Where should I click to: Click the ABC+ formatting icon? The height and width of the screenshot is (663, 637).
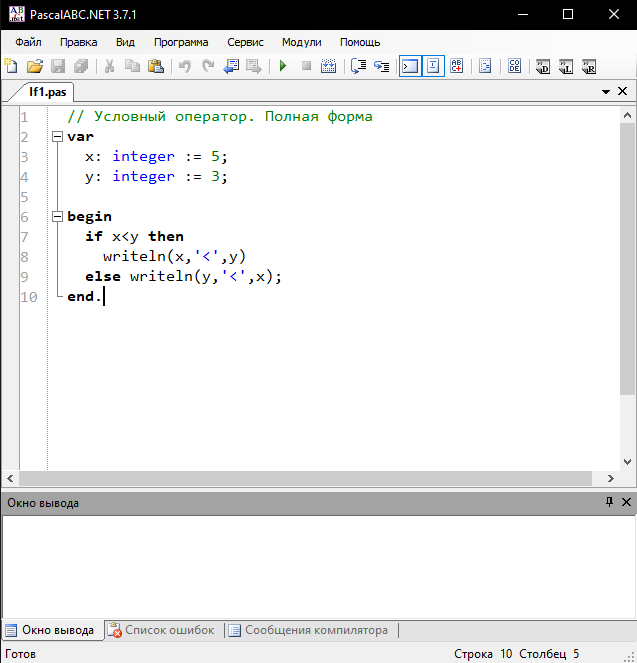[x=457, y=66]
